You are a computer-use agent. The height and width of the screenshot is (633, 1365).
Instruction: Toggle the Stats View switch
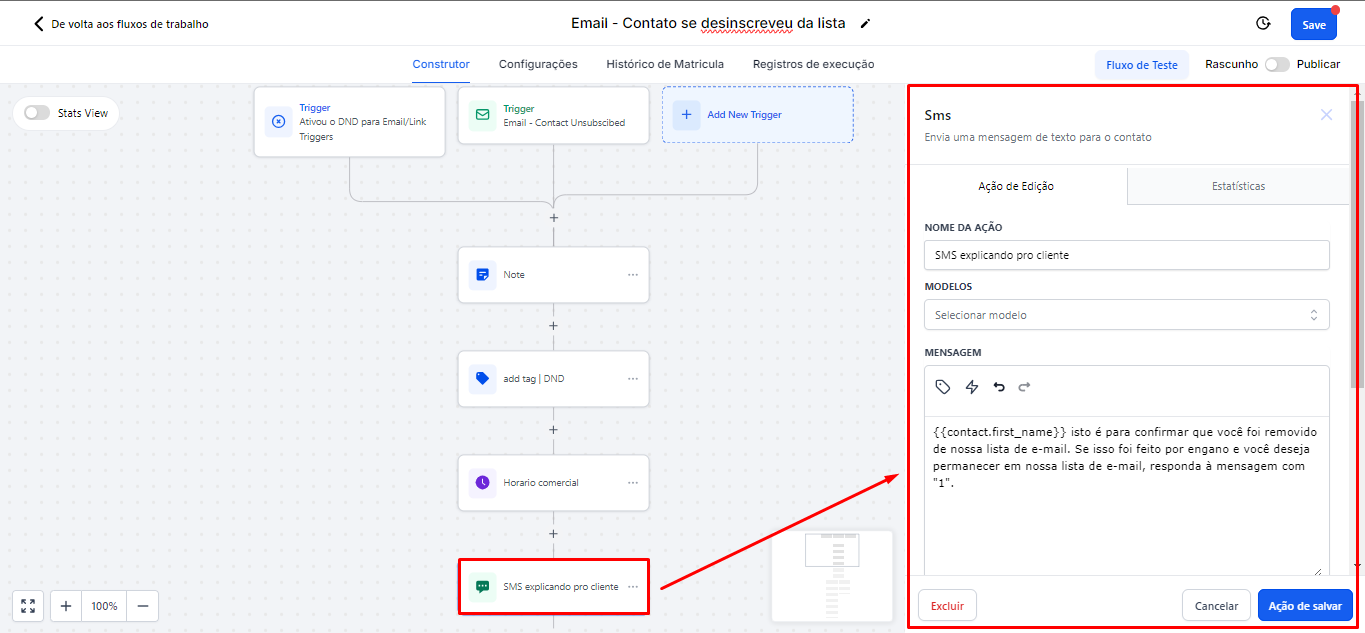(x=37, y=113)
